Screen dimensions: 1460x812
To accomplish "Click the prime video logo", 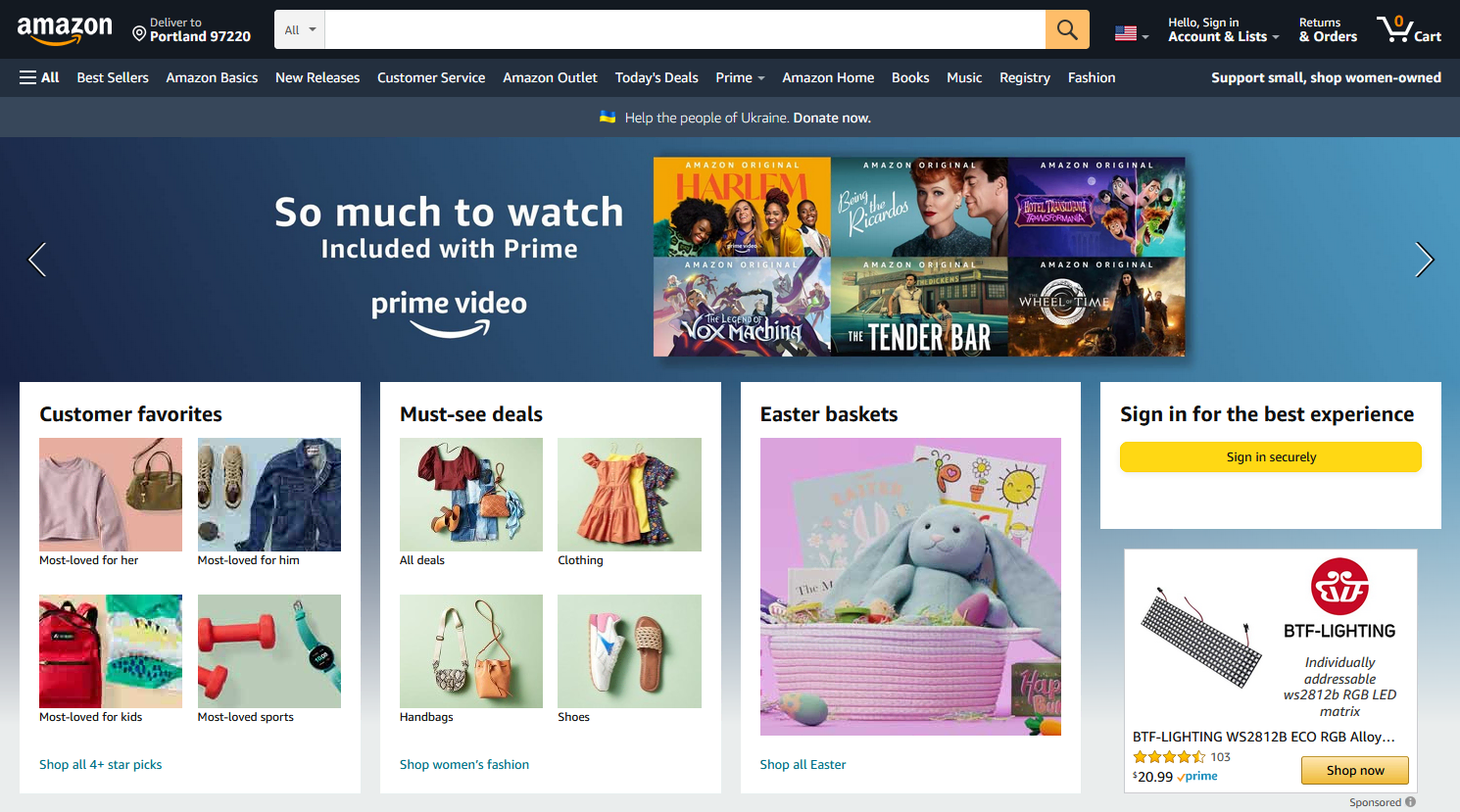I will (449, 313).
